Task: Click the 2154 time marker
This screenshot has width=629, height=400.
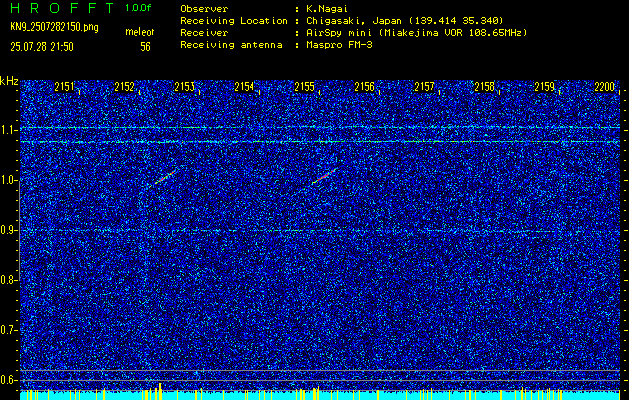Action: [244, 87]
